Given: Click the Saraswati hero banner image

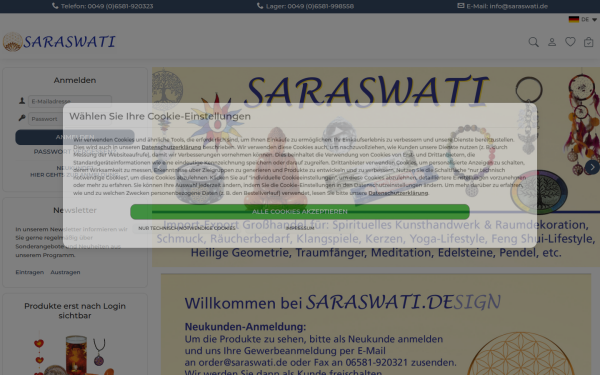Looking at the screenshot, I should click(376, 167).
